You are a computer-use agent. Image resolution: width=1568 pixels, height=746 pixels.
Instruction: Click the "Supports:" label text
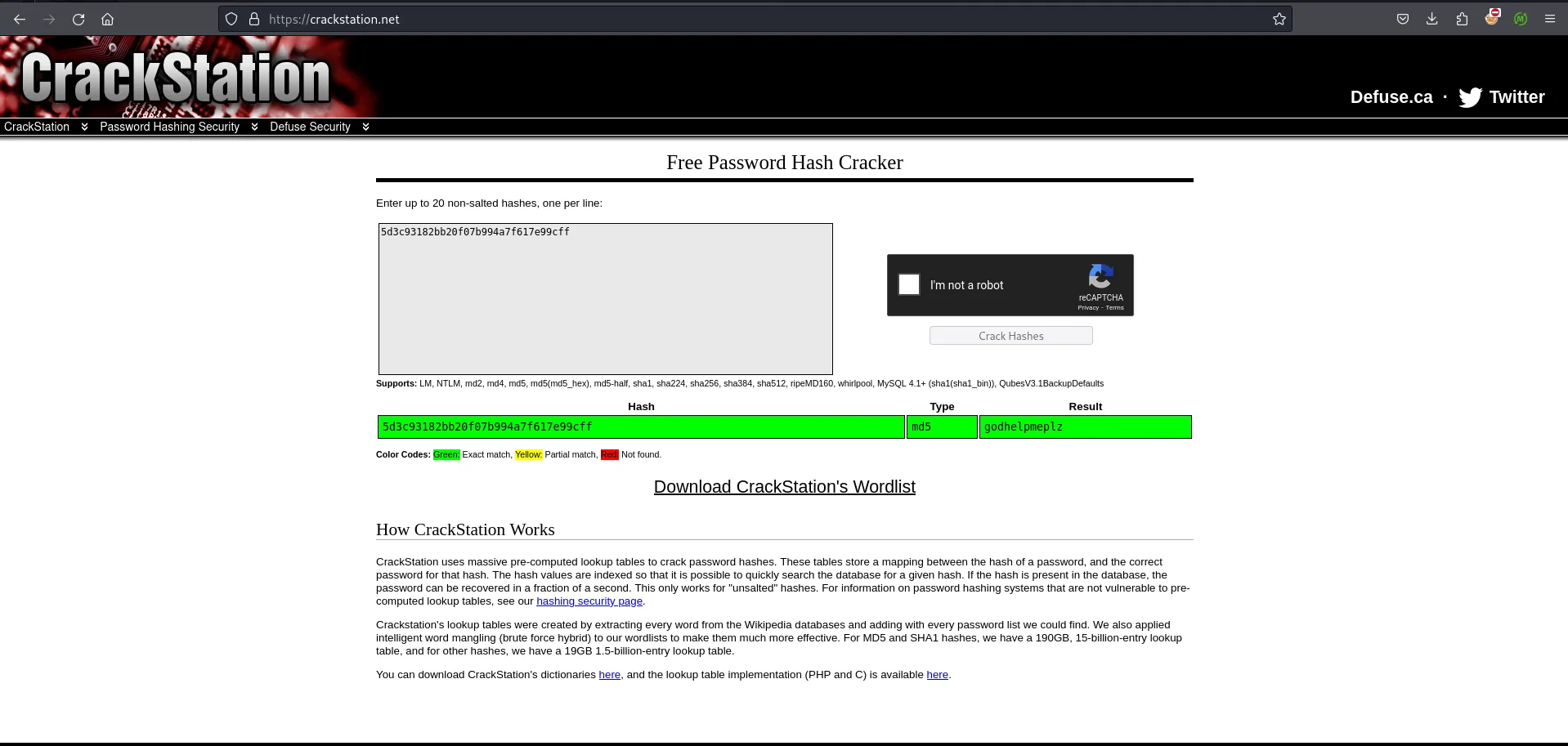click(x=396, y=383)
